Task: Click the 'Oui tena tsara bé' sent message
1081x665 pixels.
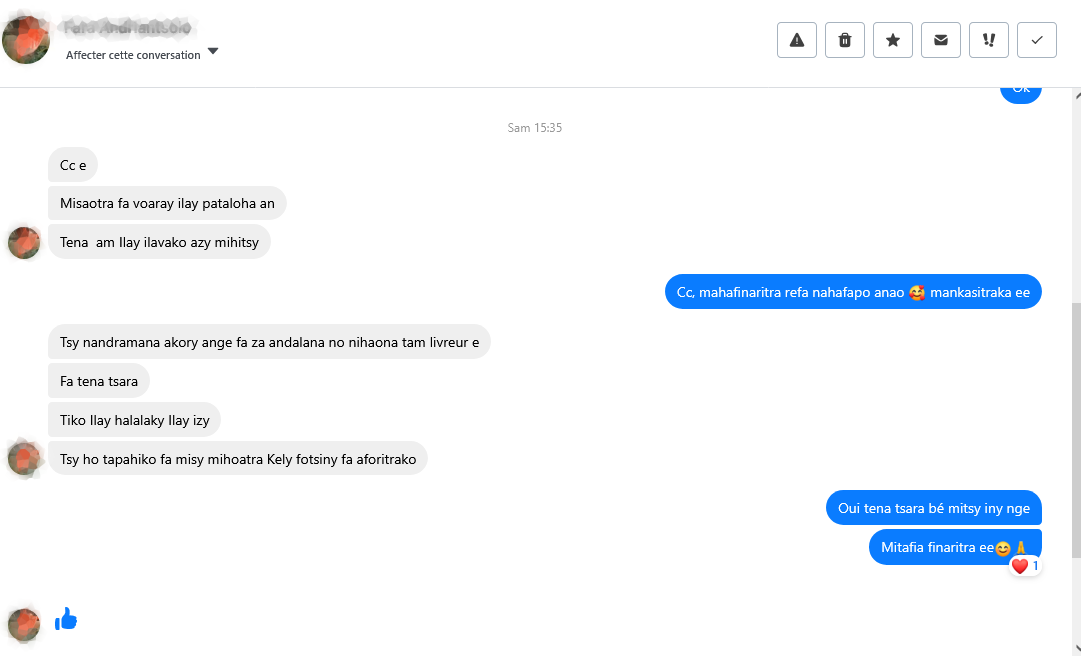Action: pyautogui.click(x=934, y=508)
